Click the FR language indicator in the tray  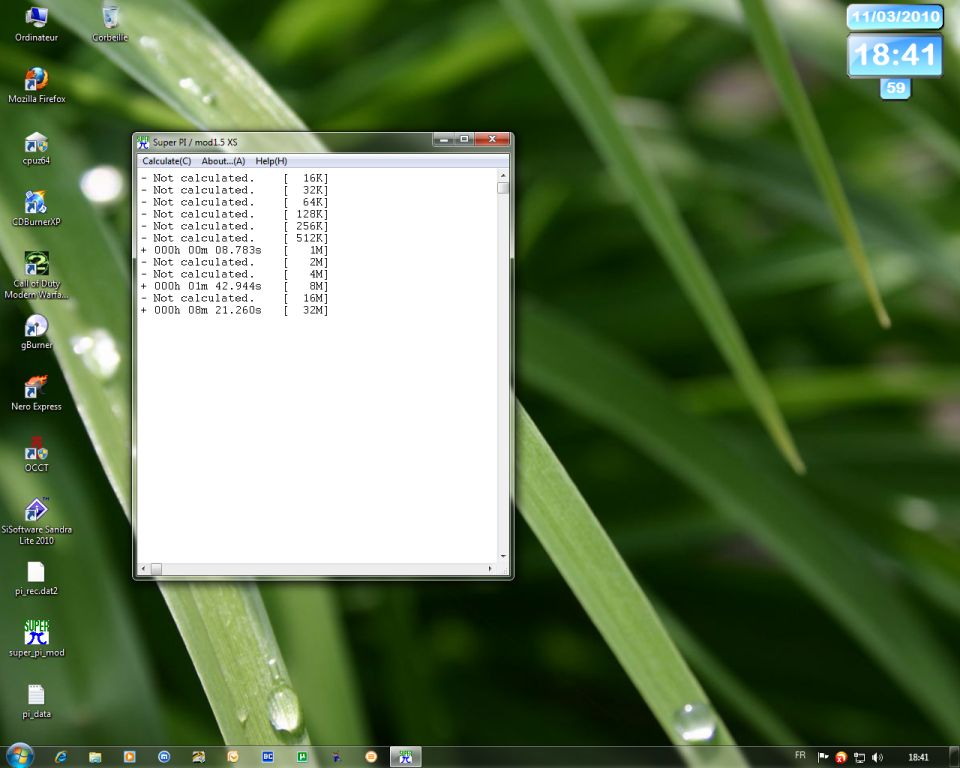pyautogui.click(x=800, y=756)
